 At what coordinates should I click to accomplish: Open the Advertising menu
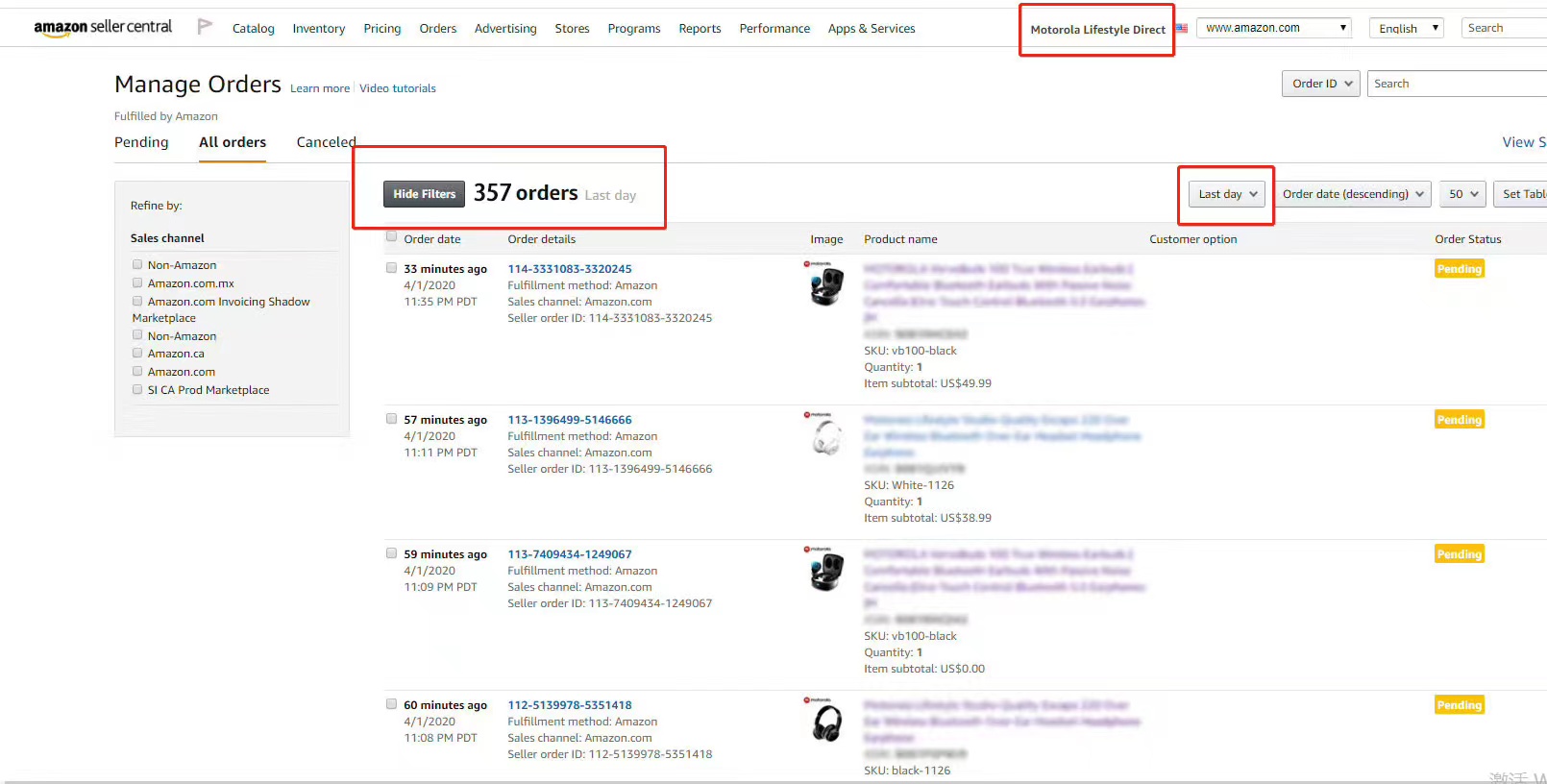click(x=505, y=29)
